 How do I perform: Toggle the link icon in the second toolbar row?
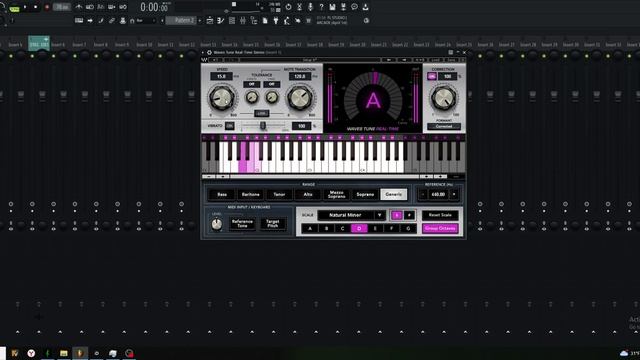click(x=111, y=20)
